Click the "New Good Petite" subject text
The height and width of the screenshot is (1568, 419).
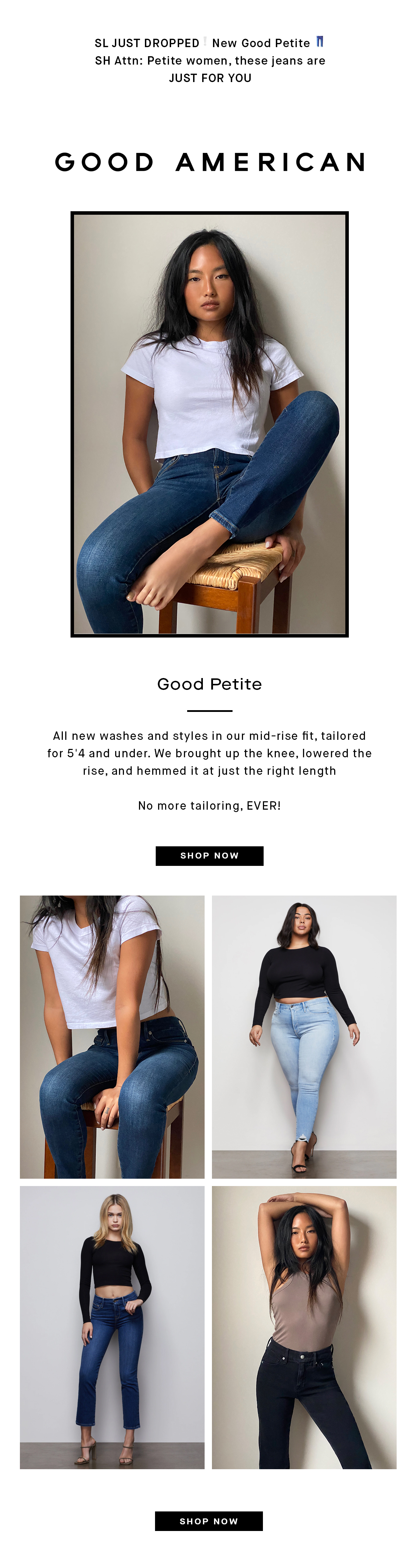click(261, 43)
